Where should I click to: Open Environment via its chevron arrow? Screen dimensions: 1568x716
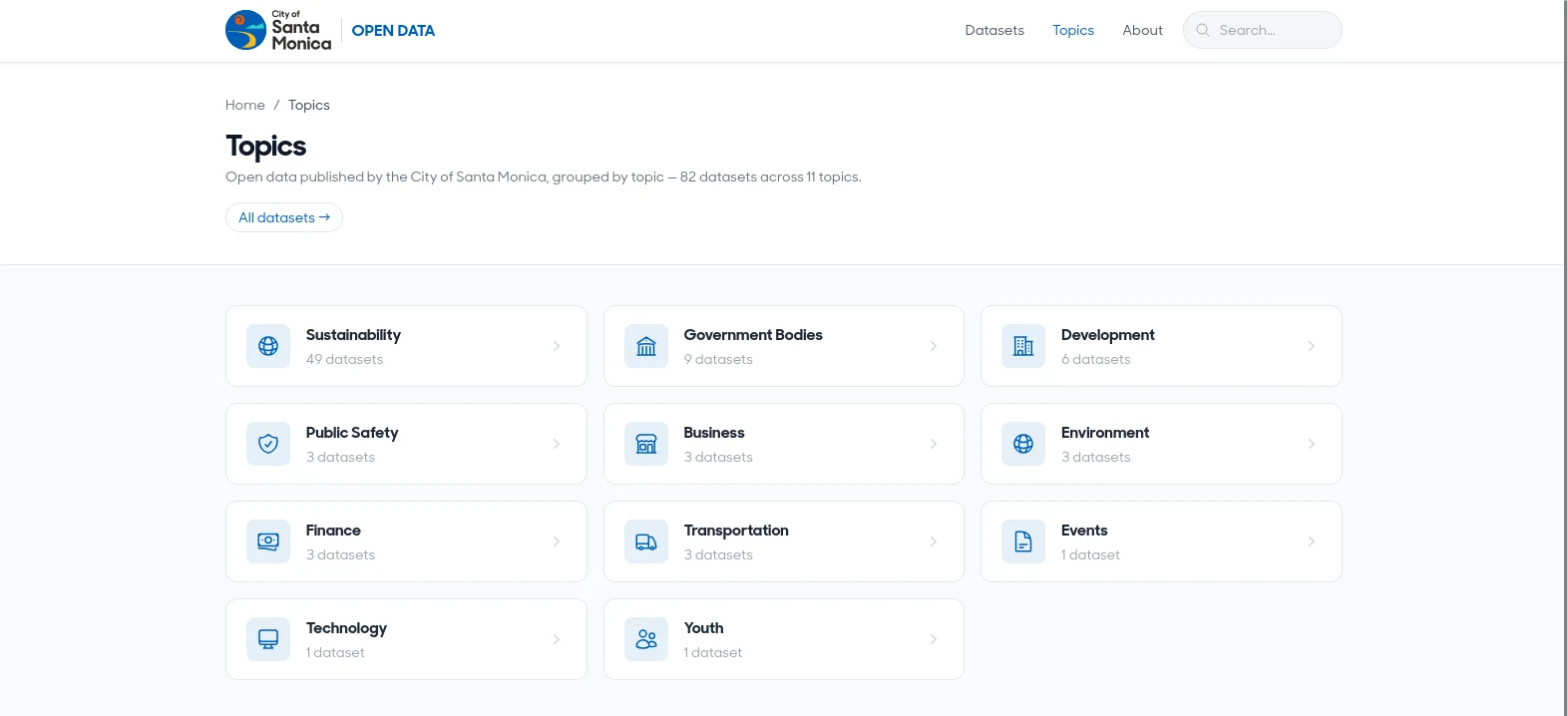[x=1312, y=444]
